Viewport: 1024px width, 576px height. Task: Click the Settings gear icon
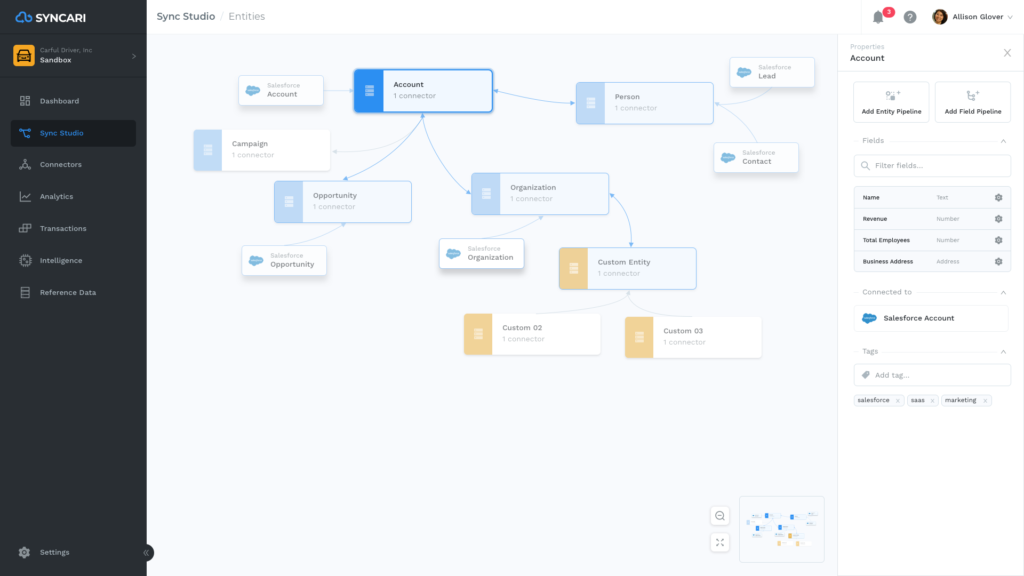(x=24, y=552)
